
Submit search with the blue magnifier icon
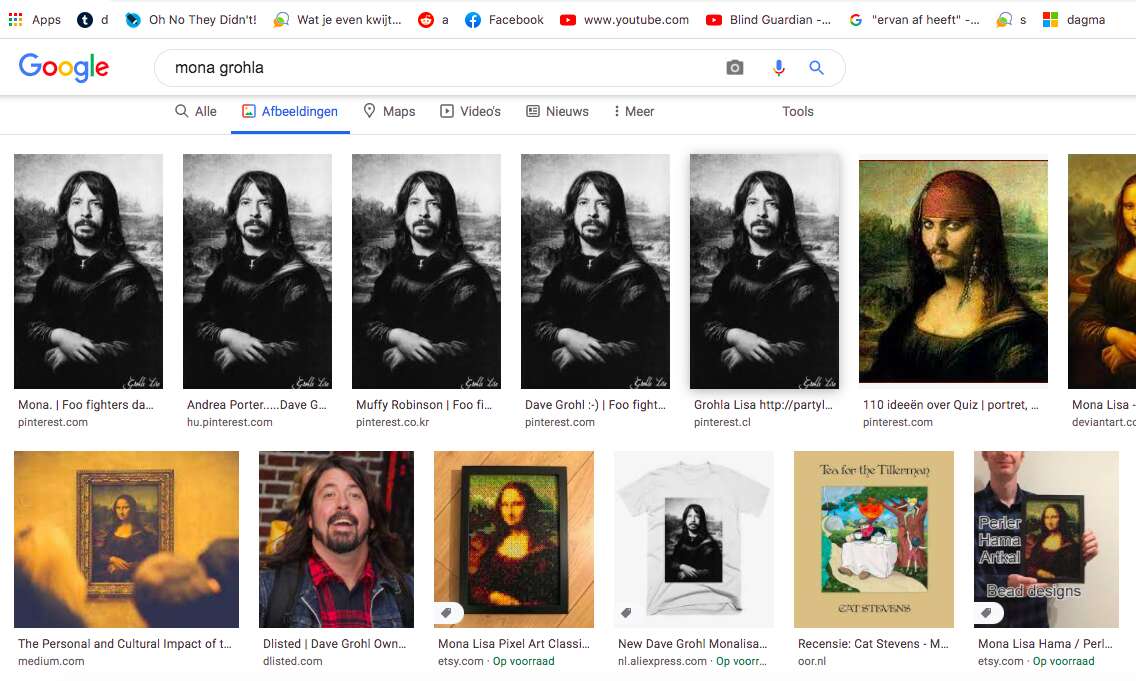816,67
